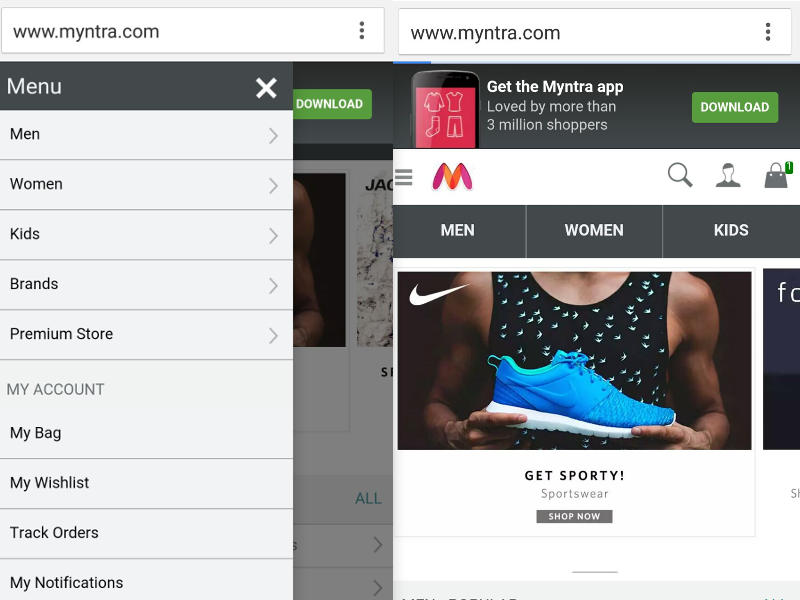This screenshot has width=800, height=600.
Task: Click the DOWNLOAD button for the Myntra app
Action: coord(735,106)
